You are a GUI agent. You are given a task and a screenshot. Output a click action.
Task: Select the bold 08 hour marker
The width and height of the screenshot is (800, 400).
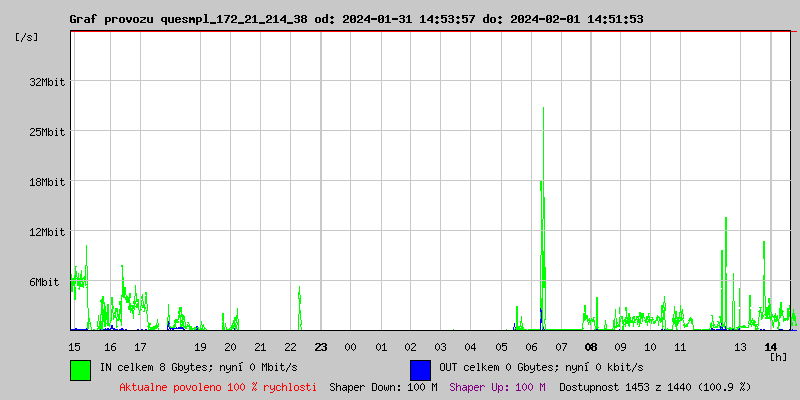point(590,347)
